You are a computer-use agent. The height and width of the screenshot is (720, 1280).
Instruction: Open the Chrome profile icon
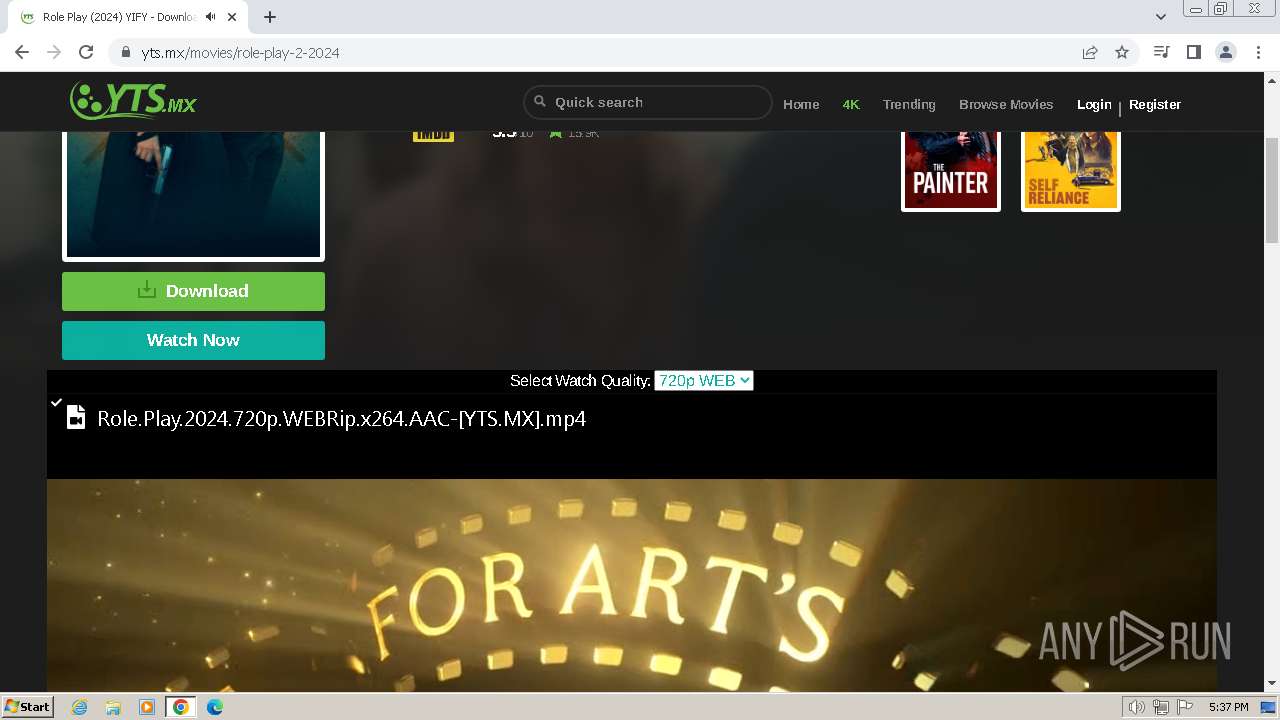click(1226, 53)
